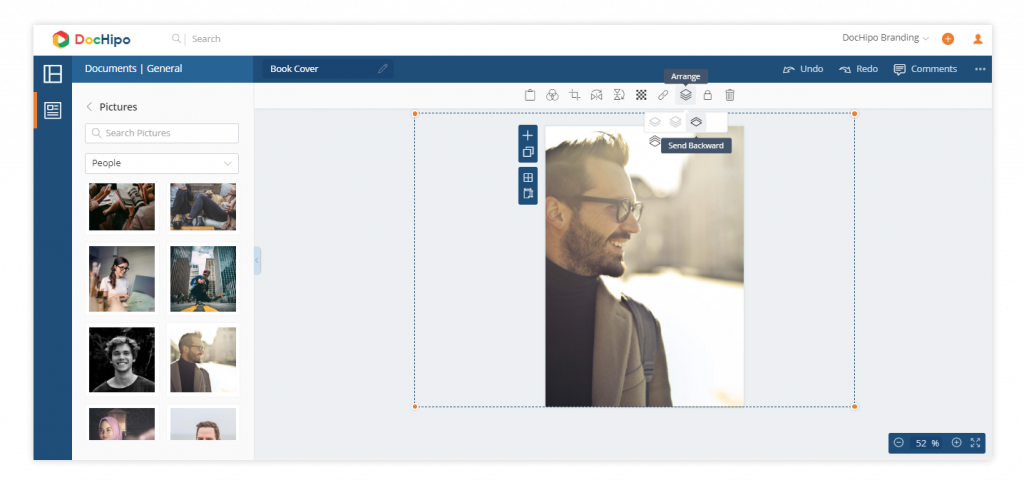Flip the image vertically with the hourglass icon
1024x485 pixels.
click(x=619, y=95)
